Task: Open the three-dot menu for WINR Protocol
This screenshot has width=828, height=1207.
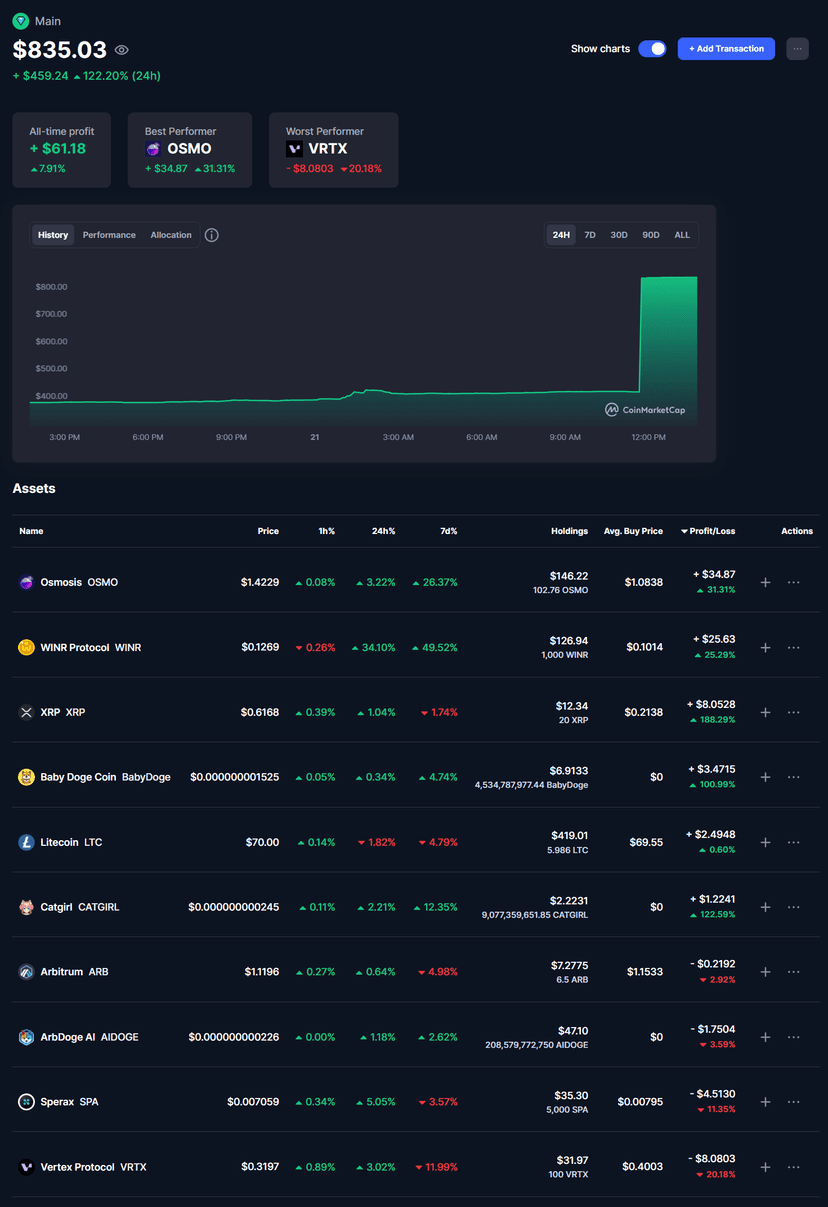Action: (x=794, y=647)
